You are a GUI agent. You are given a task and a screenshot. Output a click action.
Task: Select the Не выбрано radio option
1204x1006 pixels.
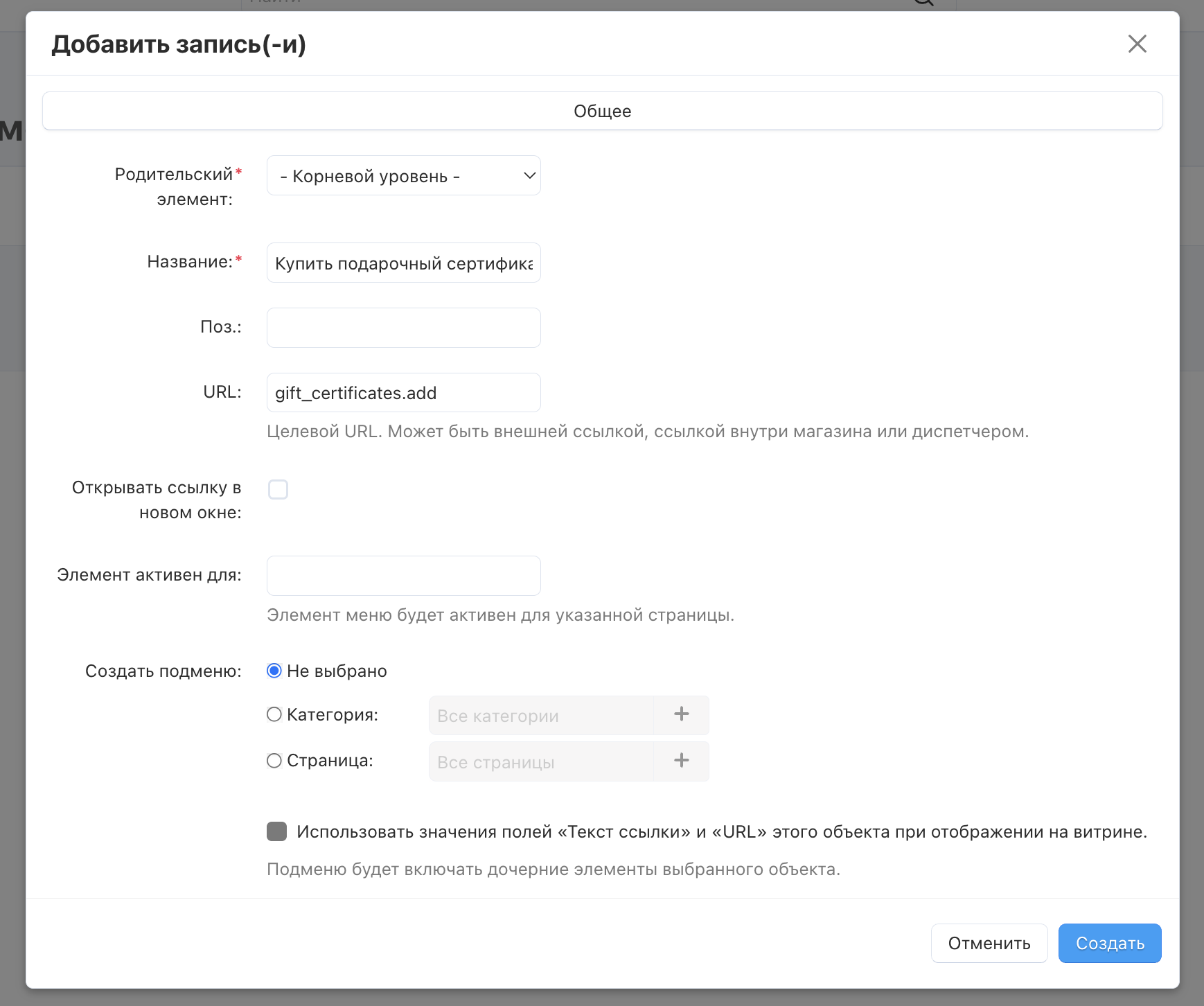(x=274, y=671)
